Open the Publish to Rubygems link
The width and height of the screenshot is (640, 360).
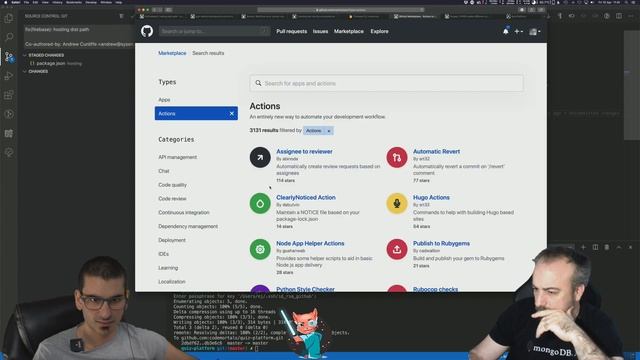click(441, 243)
